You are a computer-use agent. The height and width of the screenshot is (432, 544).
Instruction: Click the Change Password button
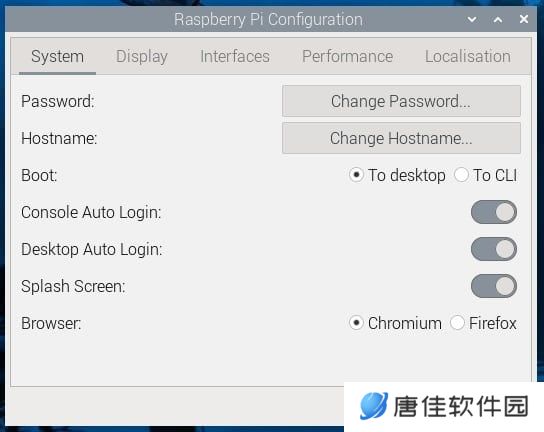coord(401,101)
